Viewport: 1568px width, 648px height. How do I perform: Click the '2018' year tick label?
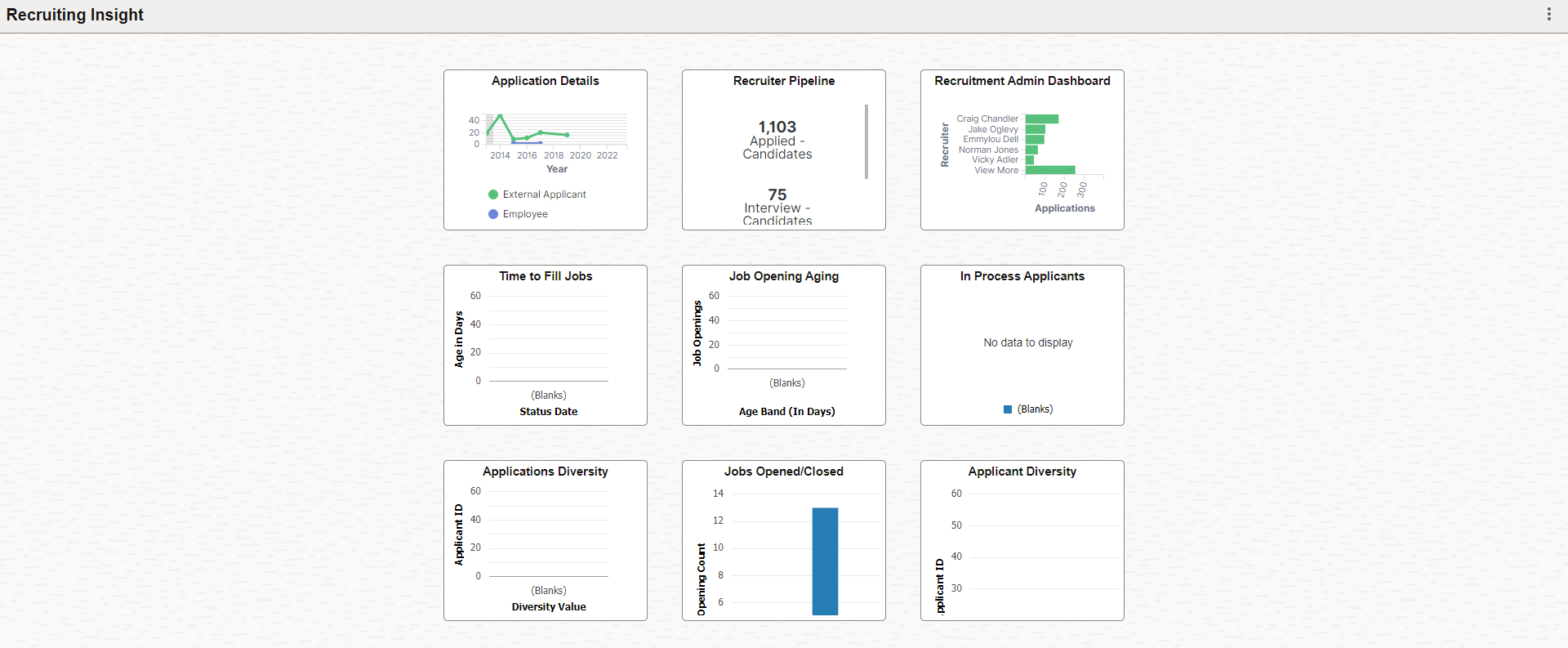(554, 155)
